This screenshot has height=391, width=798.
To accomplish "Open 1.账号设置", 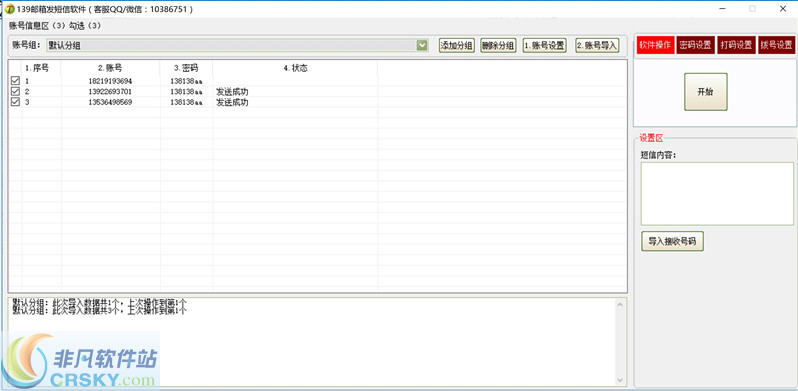I will (545, 45).
